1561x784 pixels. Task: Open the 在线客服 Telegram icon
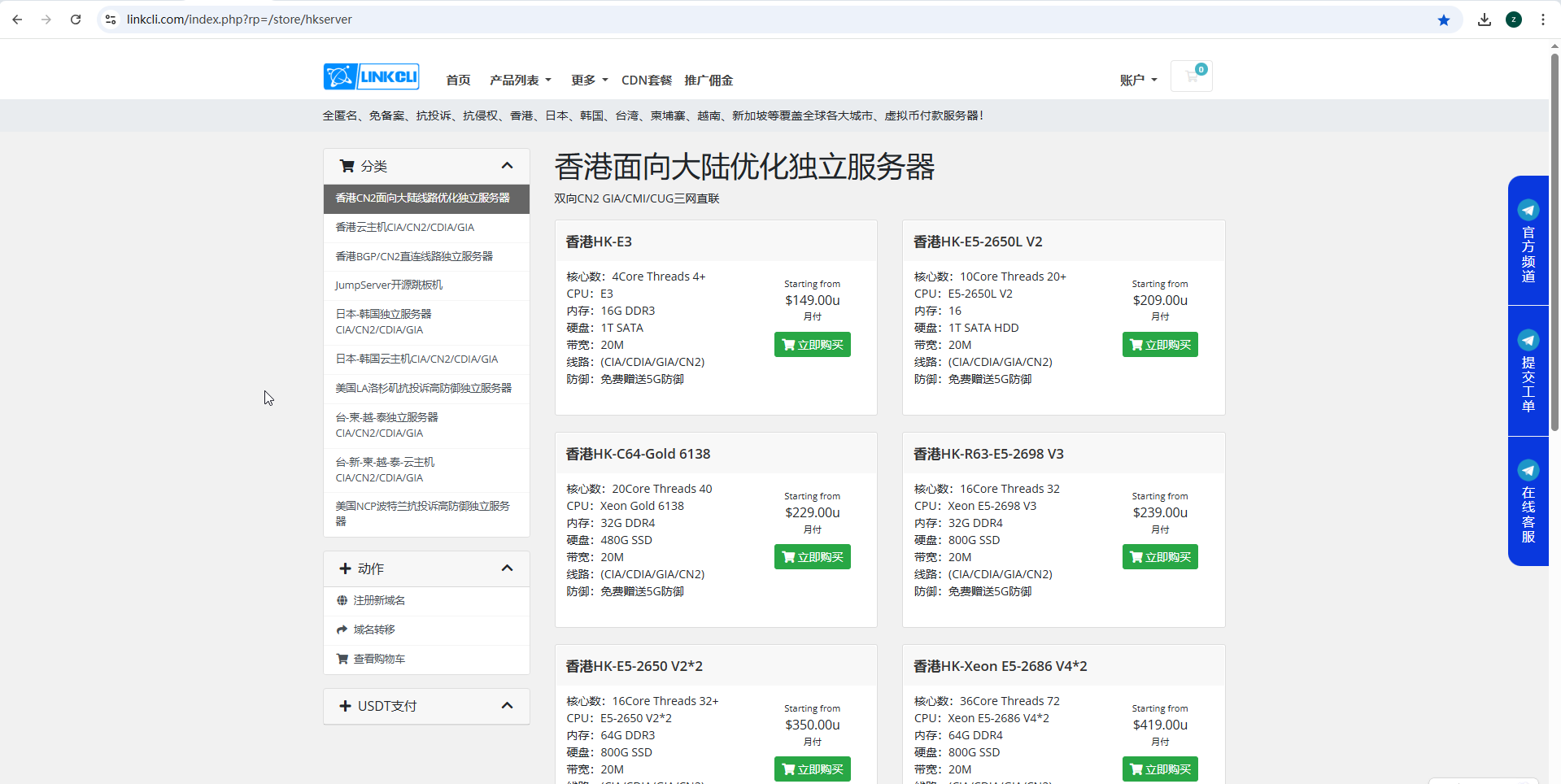pyautogui.click(x=1528, y=470)
